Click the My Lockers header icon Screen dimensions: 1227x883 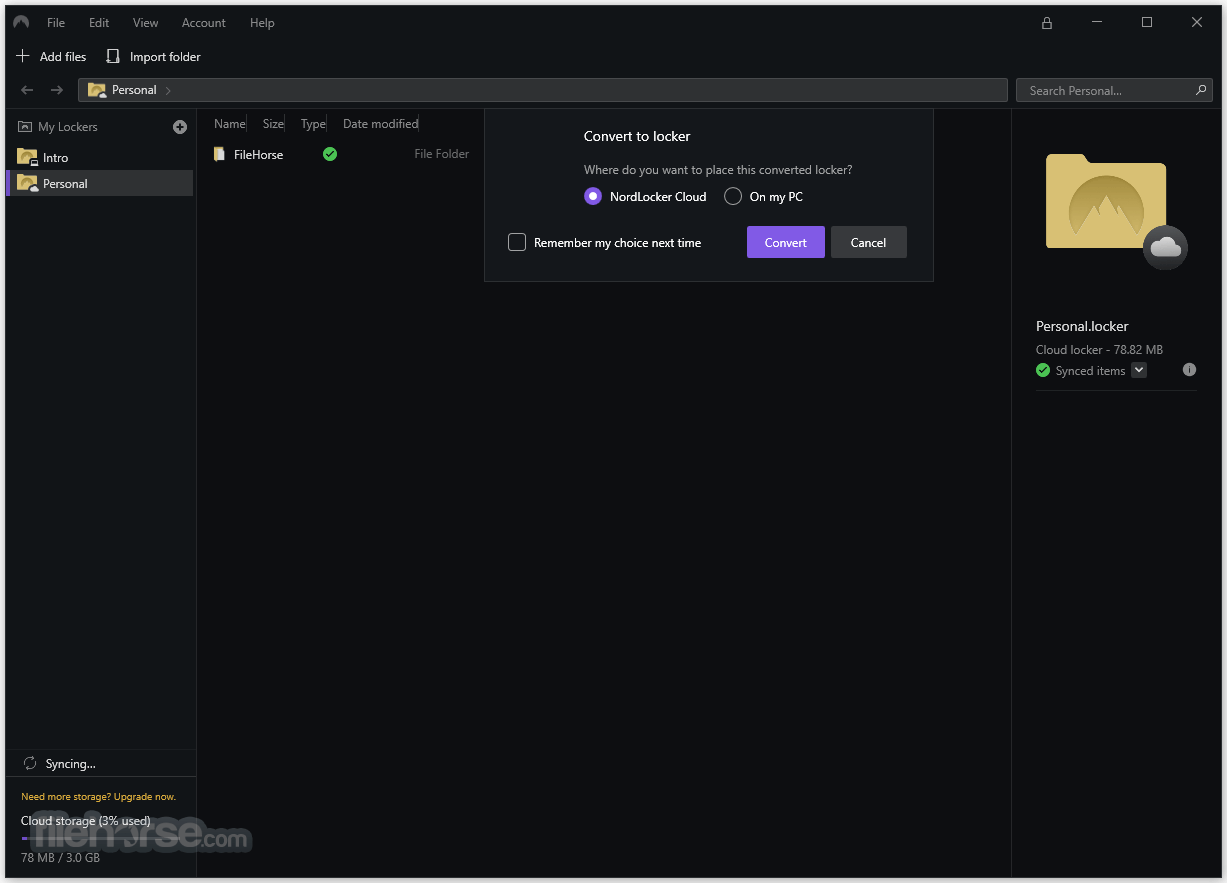[x=25, y=127]
